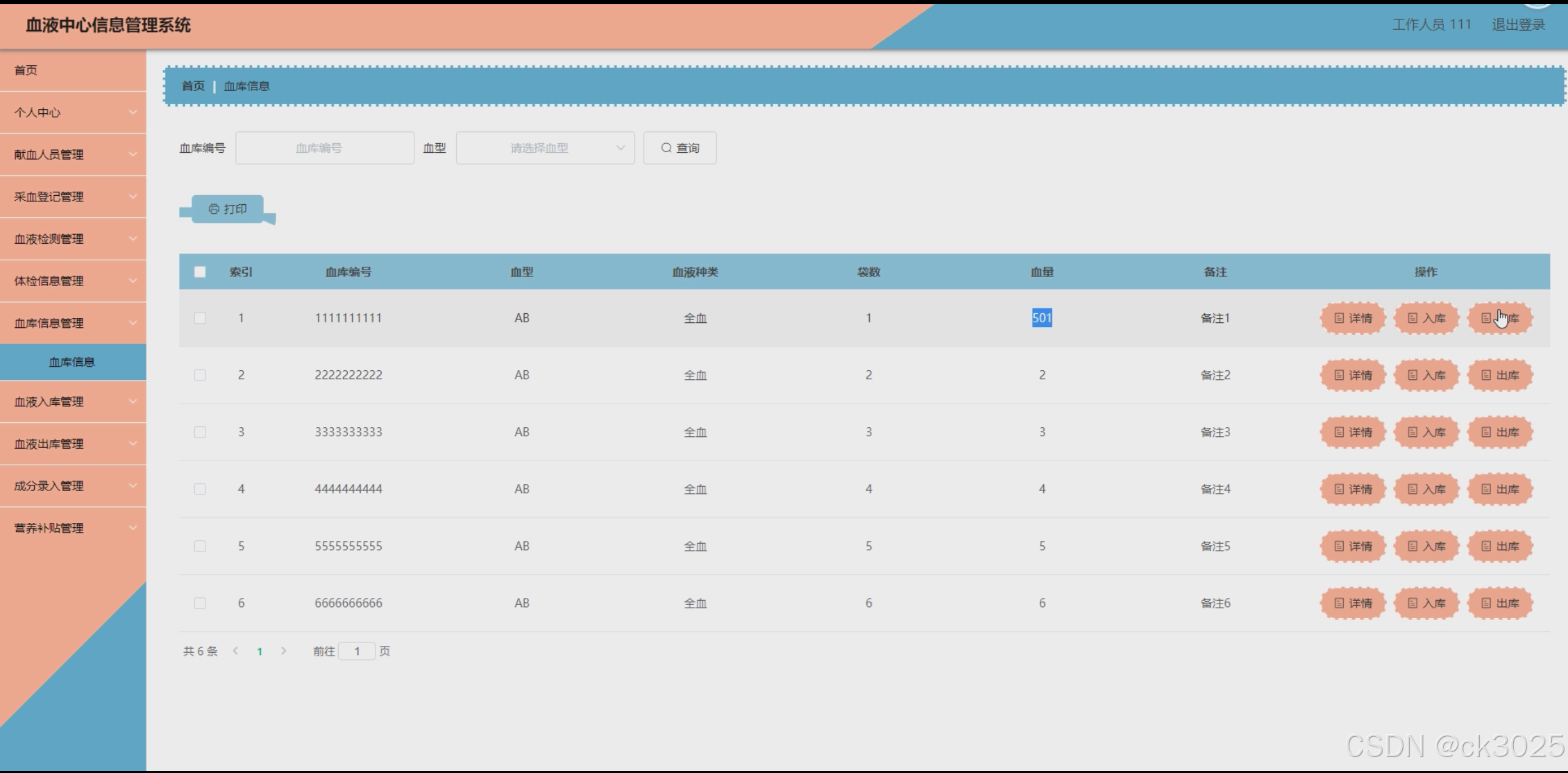Click 出库 for blood bank 3333333333
The width and height of the screenshot is (1568, 773).
pyautogui.click(x=1500, y=432)
